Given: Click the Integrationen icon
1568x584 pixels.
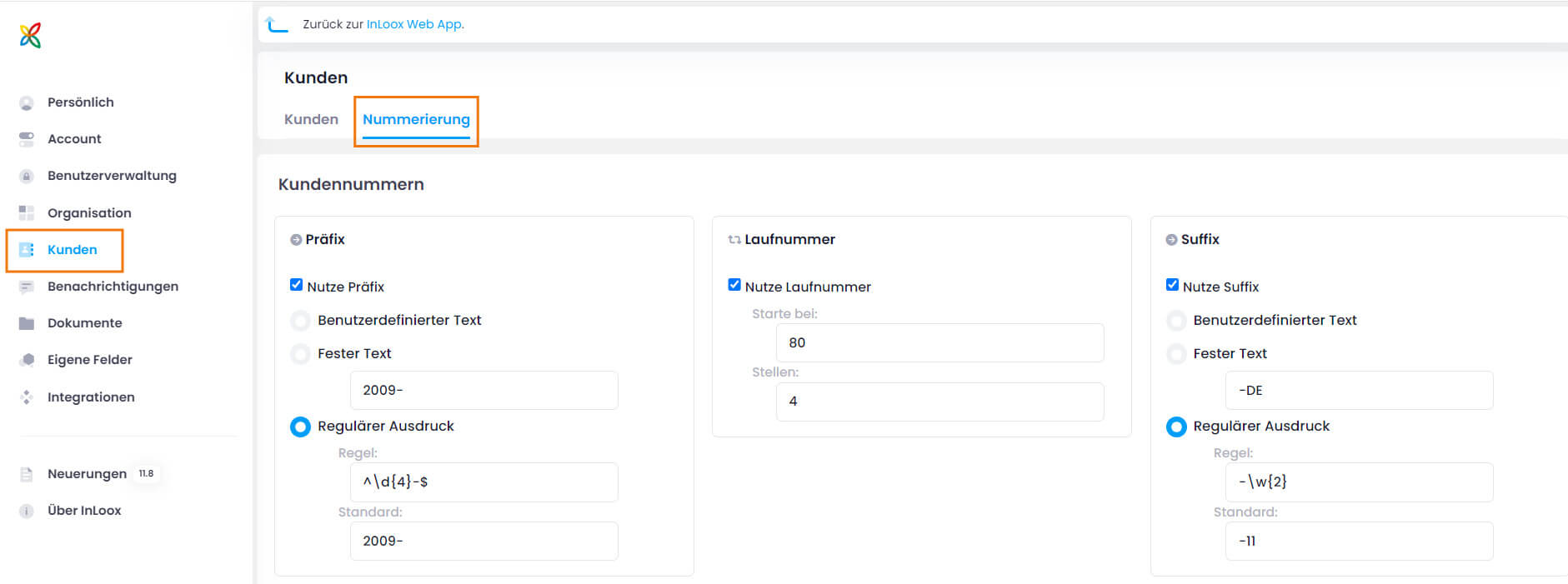Looking at the screenshot, I should point(27,397).
